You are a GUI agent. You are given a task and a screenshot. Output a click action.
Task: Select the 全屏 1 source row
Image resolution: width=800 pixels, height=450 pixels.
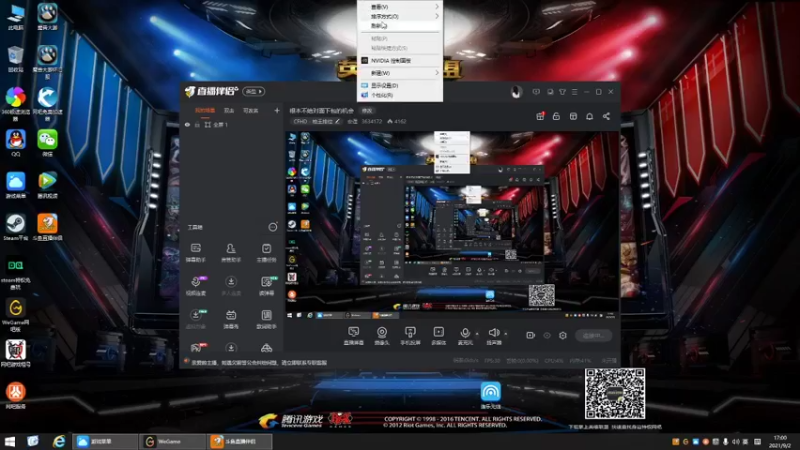[x=232, y=124]
